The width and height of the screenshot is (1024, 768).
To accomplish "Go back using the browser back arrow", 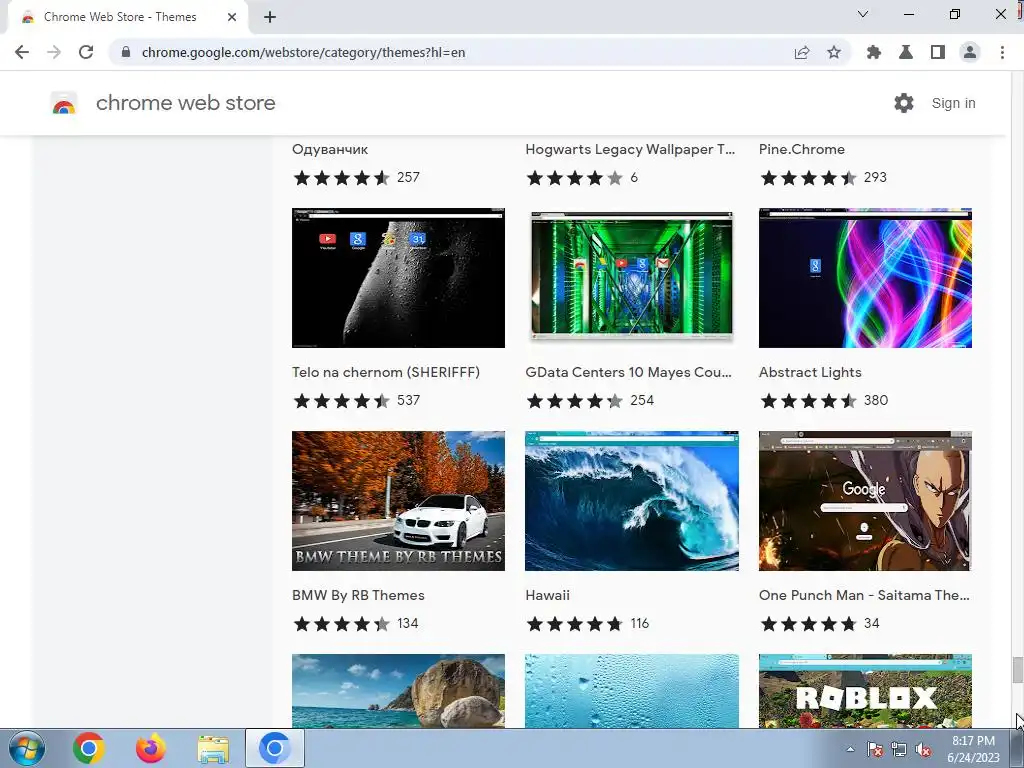I will 22,52.
